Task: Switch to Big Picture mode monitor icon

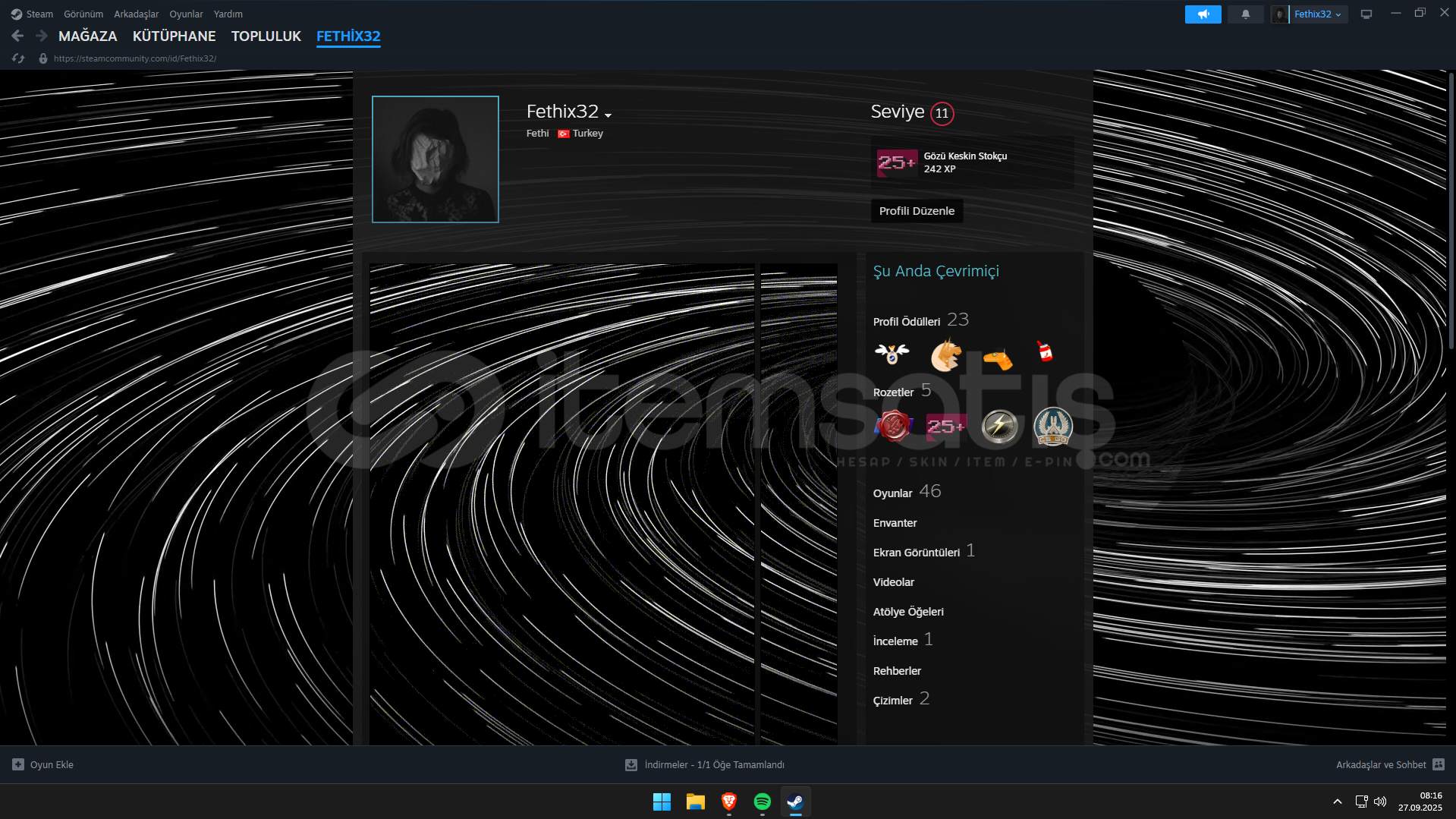Action: pos(1366,14)
